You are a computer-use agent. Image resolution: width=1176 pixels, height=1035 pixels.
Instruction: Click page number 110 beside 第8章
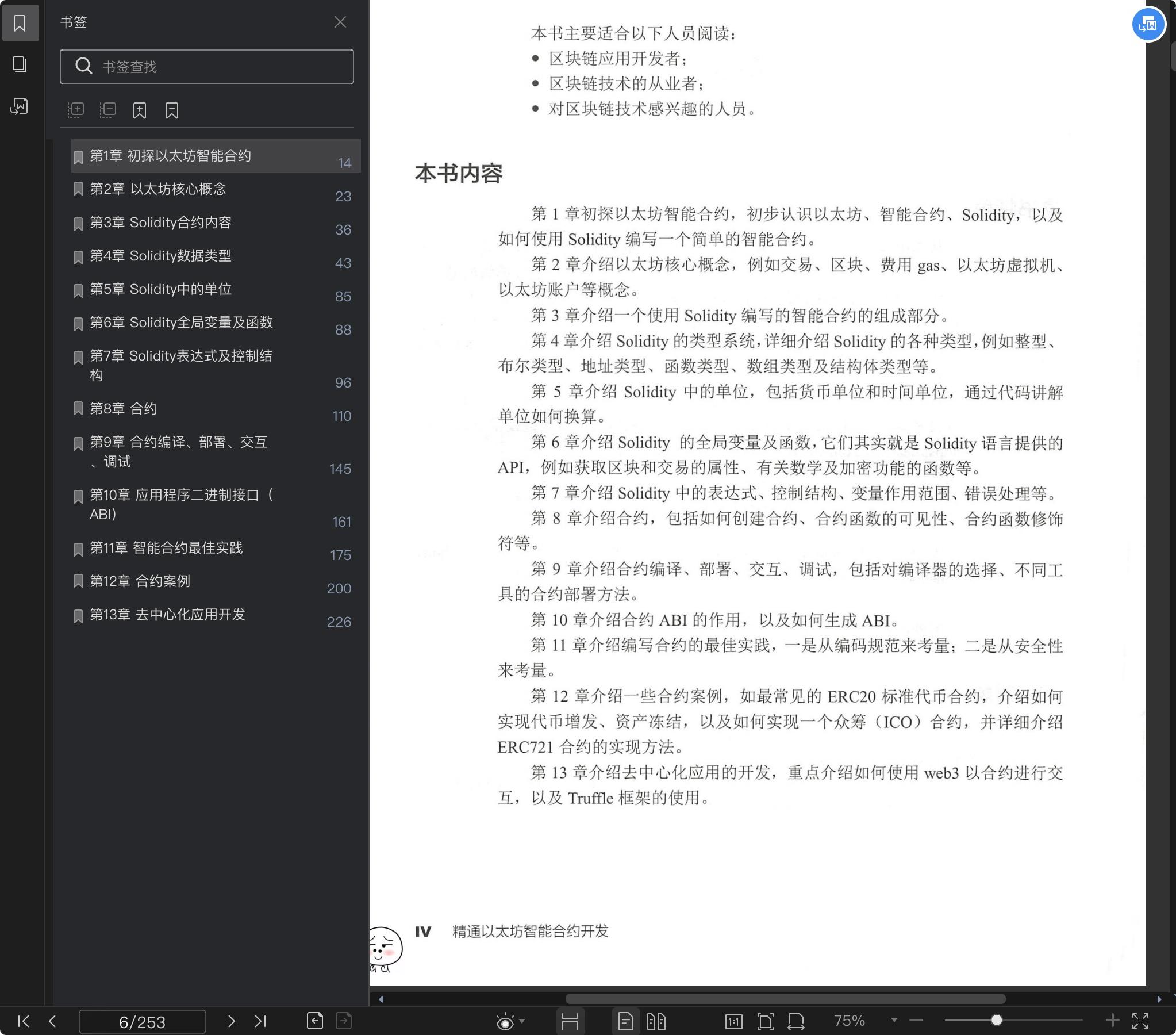(342, 416)
